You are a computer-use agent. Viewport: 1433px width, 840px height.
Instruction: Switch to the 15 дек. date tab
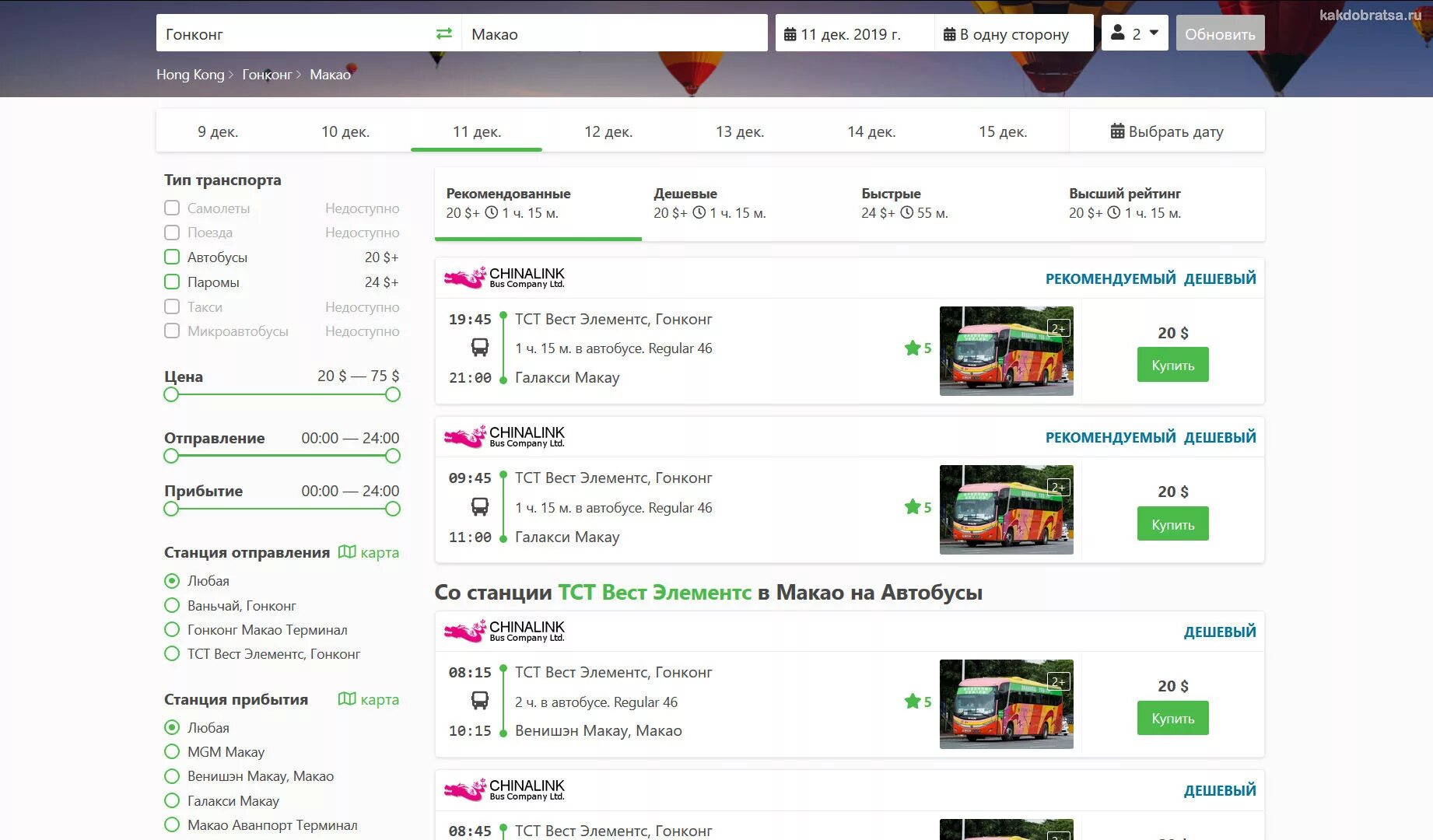pyautogui.click(x=1003, y=131)
